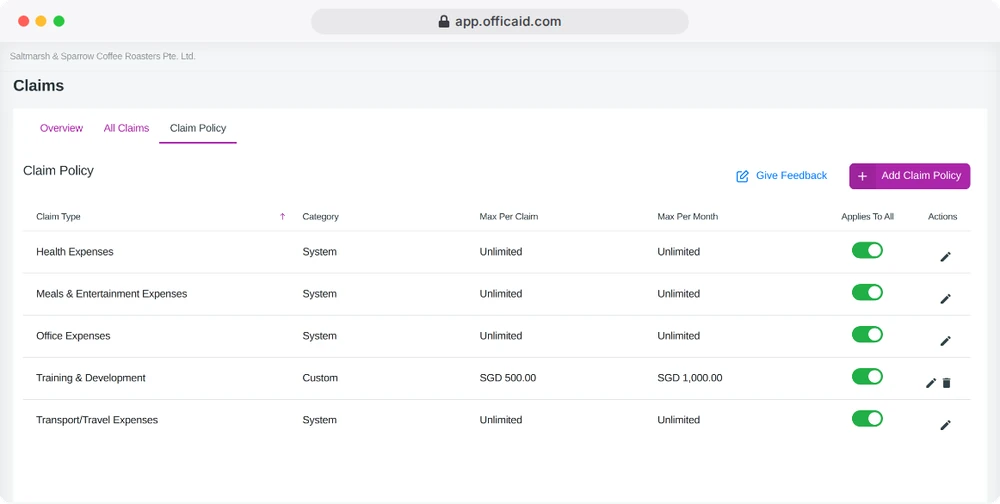This screenshot has width=1000, height=504.
Task: Edit Meals & Entertainment Expenses pencil icon
Action: point(945,299)
